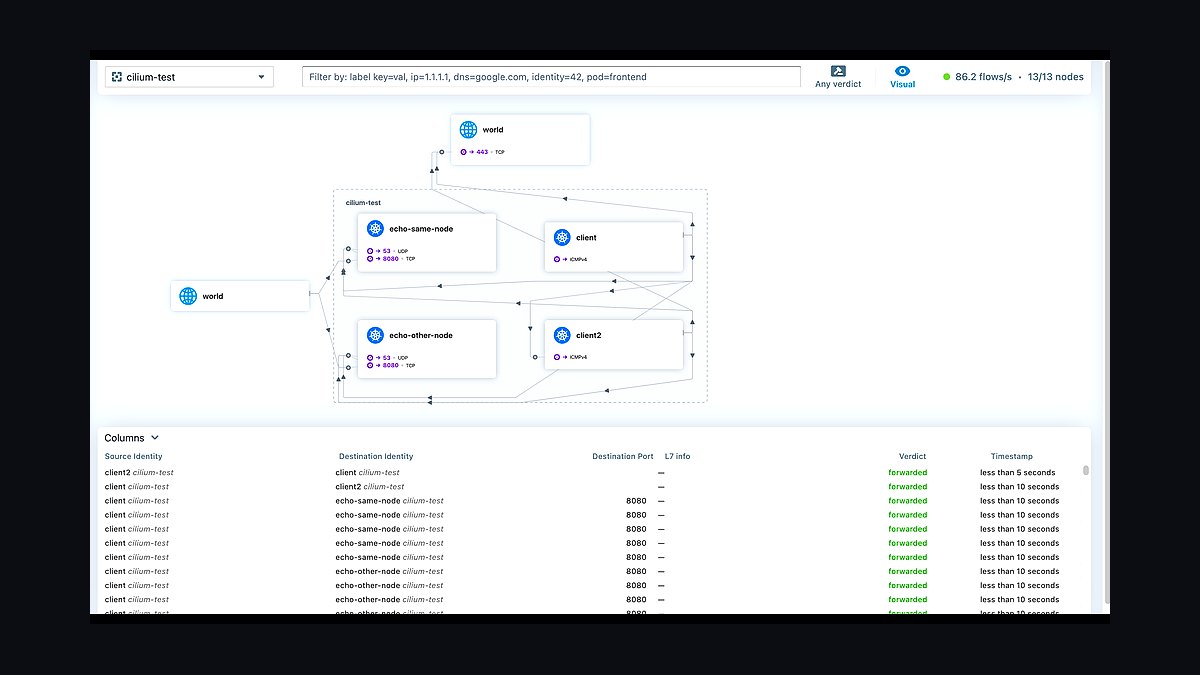
Task: Open the Any verdict filter
Action: (838, 77)
